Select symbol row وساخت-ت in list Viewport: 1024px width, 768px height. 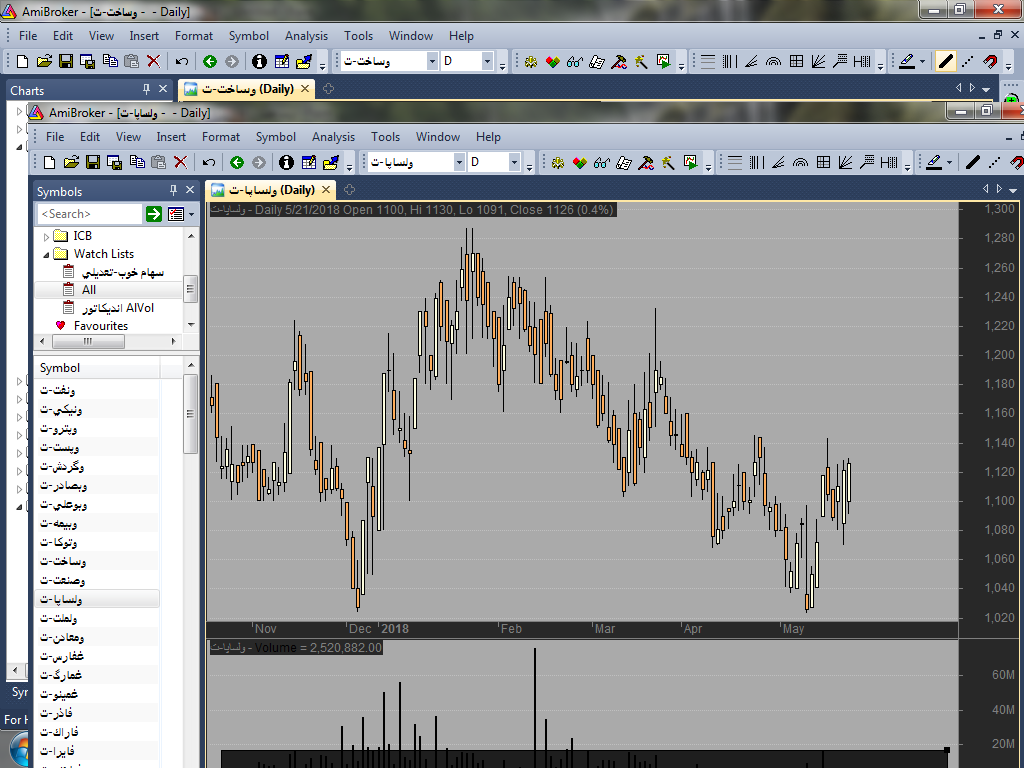click(x=97, y=562)
